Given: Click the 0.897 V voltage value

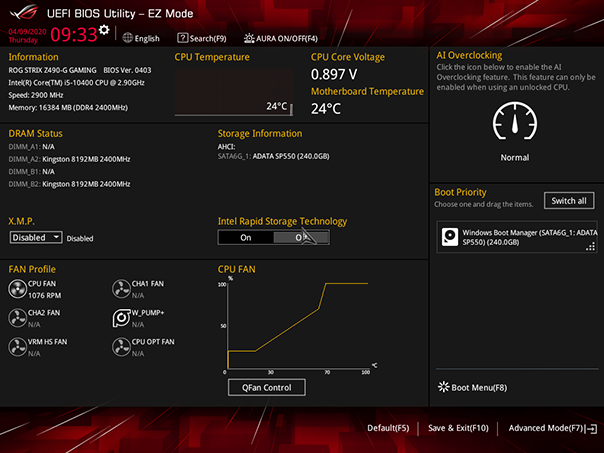Looking at the screenshot, I should 334,74.
